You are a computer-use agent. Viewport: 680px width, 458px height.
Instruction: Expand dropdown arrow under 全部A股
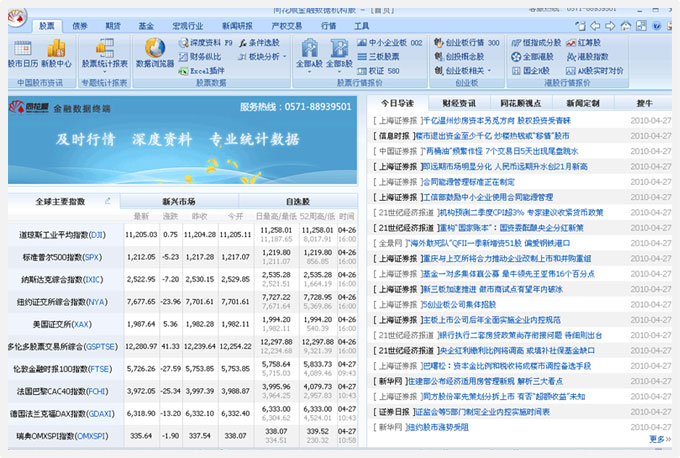[309, 72]
